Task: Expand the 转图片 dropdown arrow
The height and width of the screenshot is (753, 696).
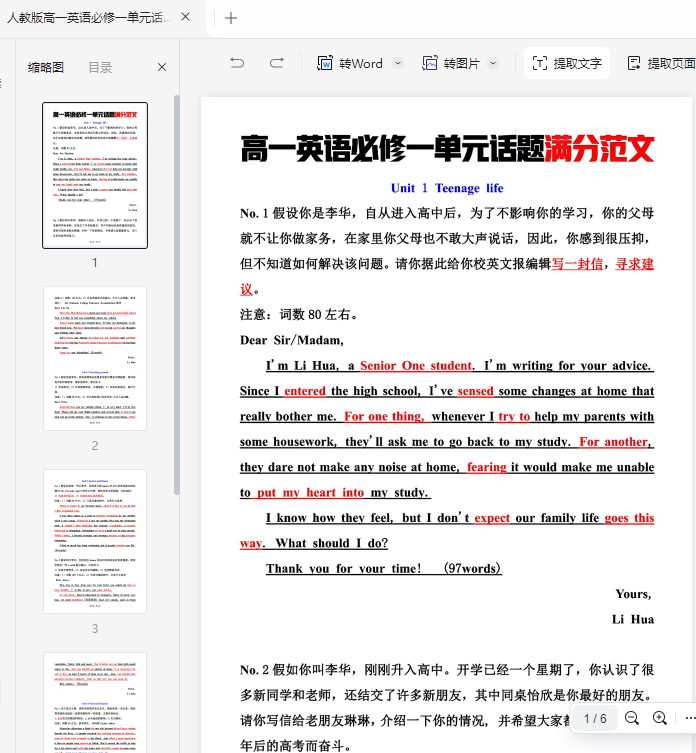Action: tap(493, 63)
